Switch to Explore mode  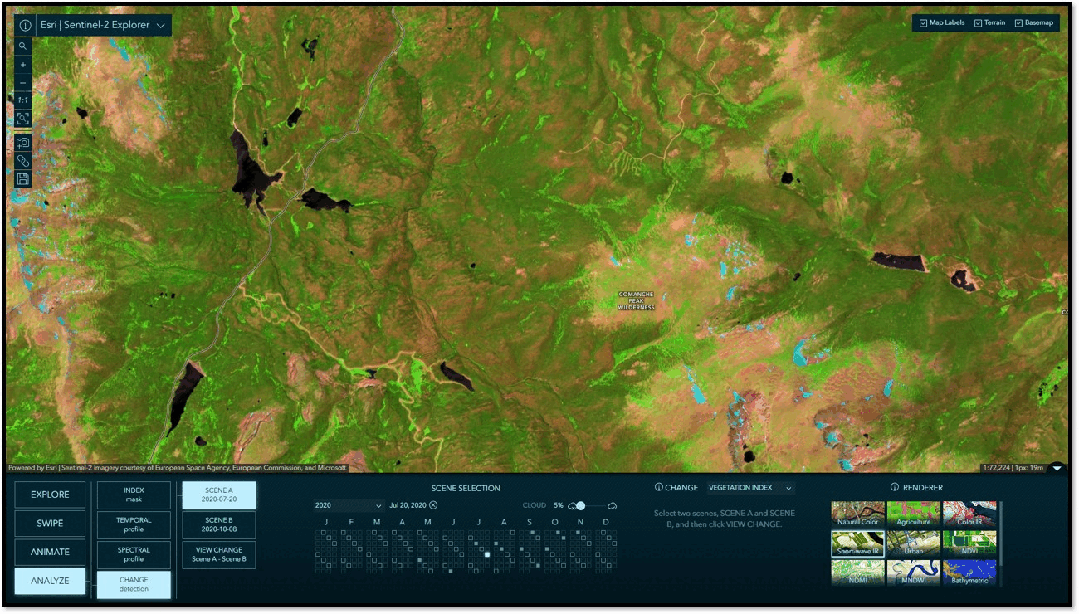coord(50,495)
